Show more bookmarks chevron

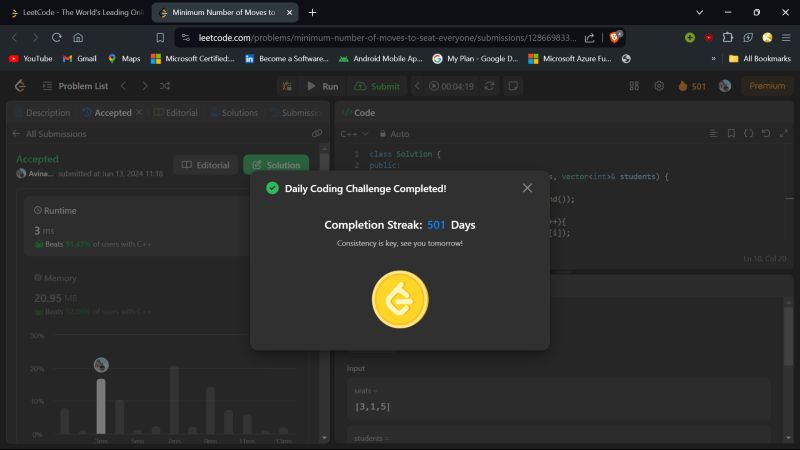(713, 59)
